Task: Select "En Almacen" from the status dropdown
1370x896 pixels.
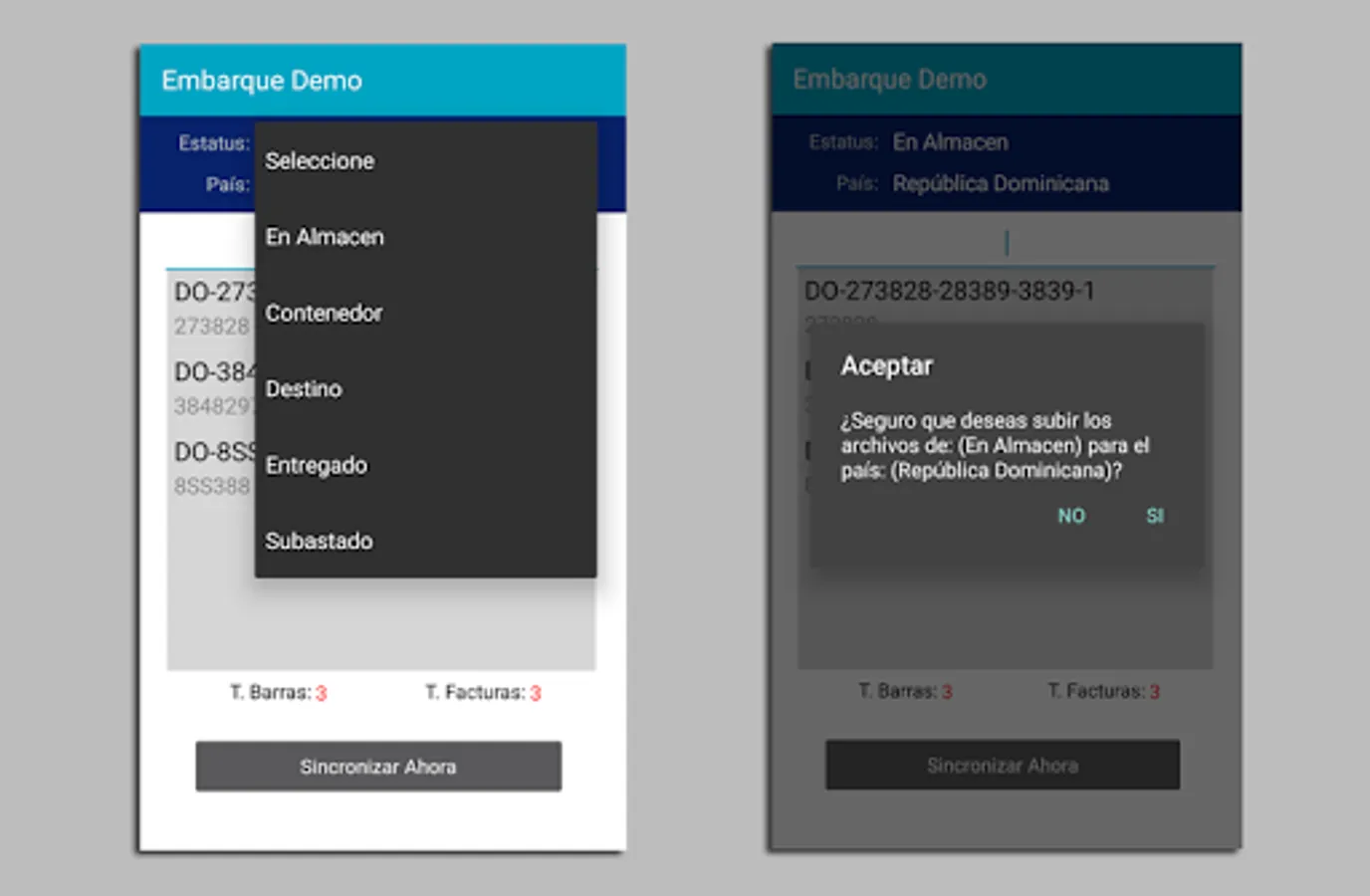Action: click(x=324, y=237)
